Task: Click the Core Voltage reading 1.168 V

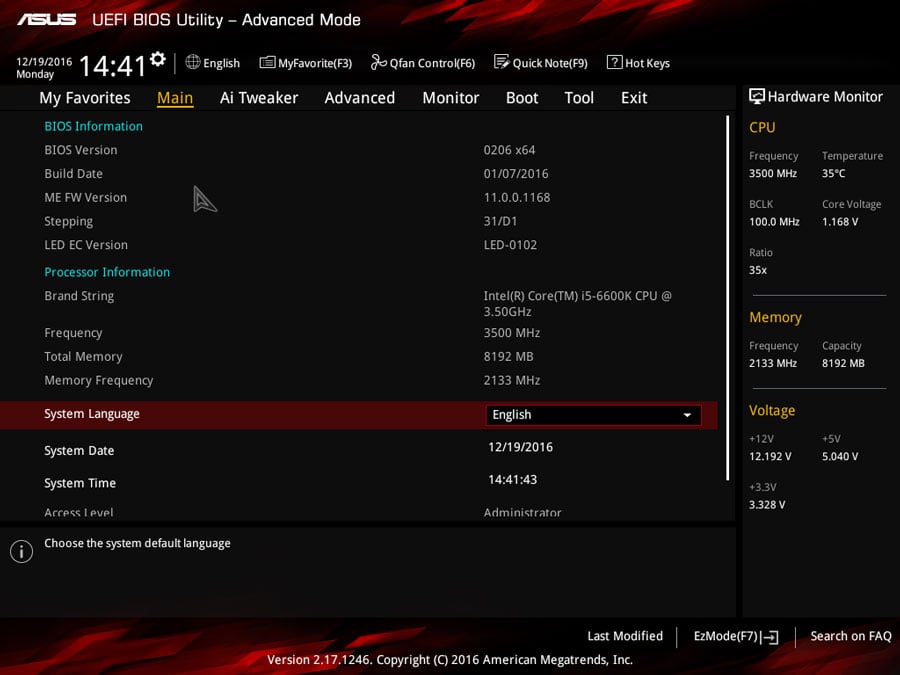Action: pyautogui.click(x=840, y=222)
